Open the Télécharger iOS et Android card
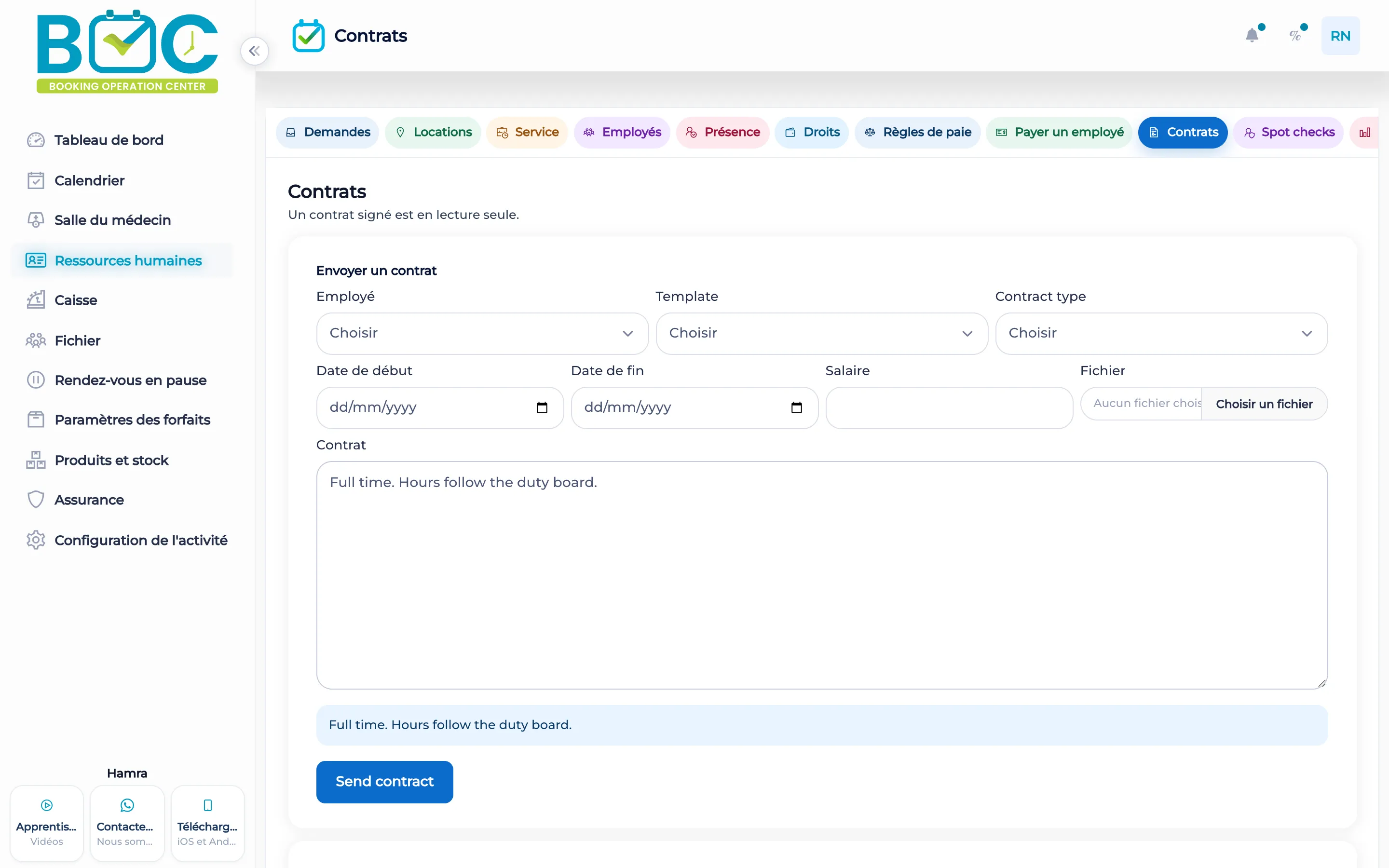This screenshot has width=1389, height=868. point(207,823)
